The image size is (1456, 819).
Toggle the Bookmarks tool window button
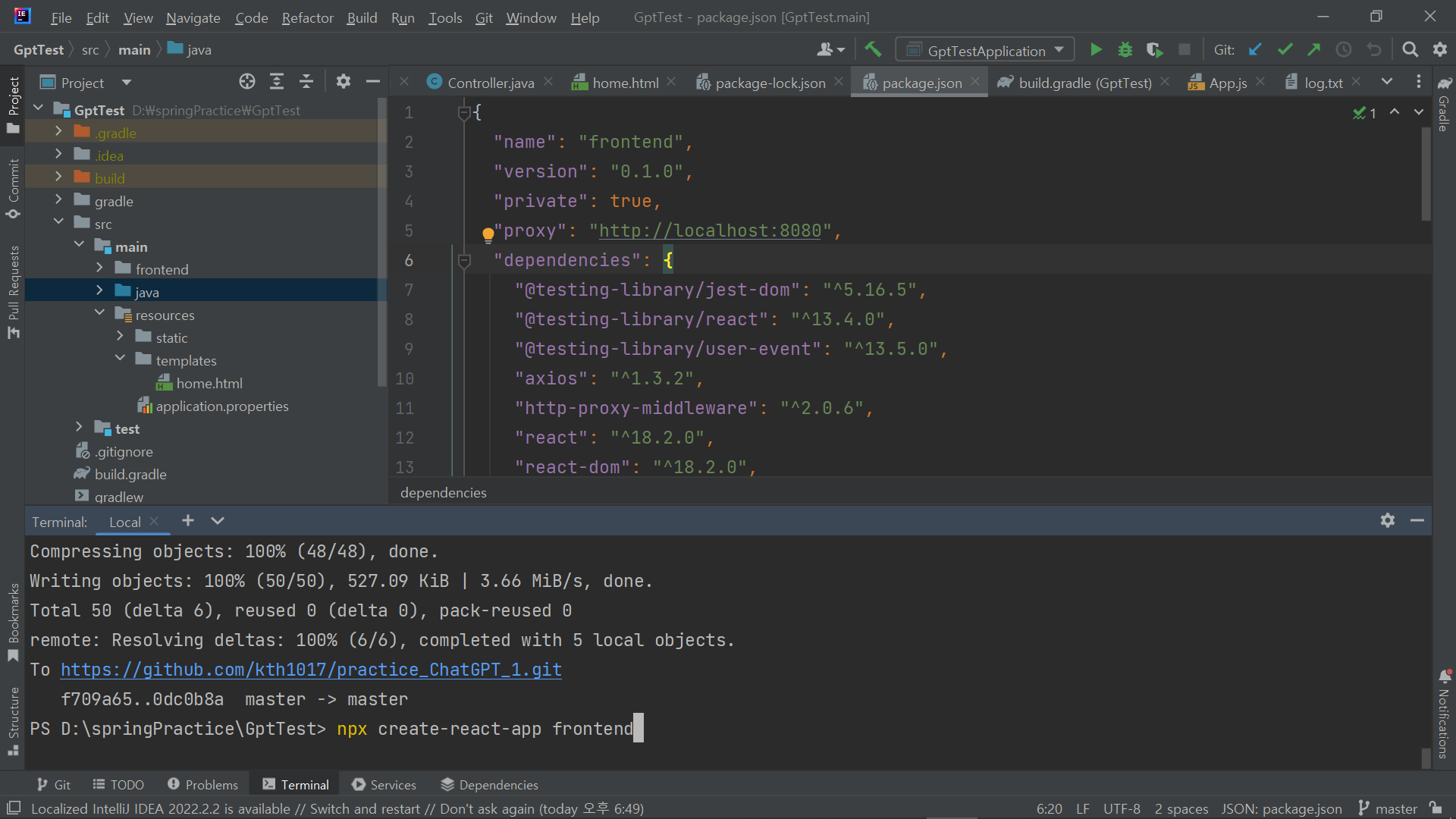pos(13,622)
